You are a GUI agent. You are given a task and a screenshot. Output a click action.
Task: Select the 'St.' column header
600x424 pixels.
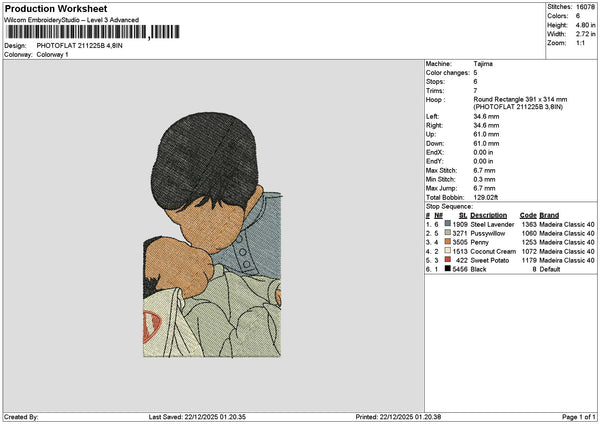pyautogui.click(x=463, y=215)
